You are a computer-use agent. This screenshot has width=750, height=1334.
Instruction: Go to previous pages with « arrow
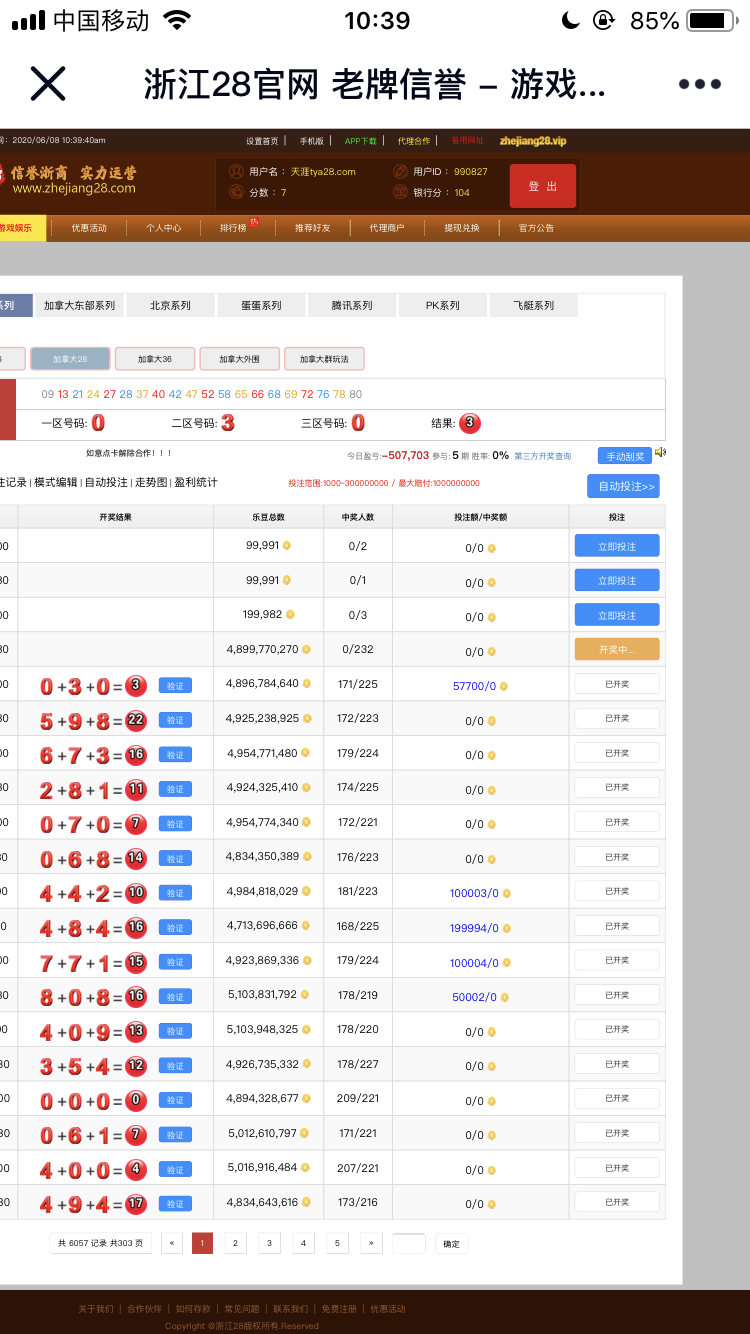point(172,1243)
